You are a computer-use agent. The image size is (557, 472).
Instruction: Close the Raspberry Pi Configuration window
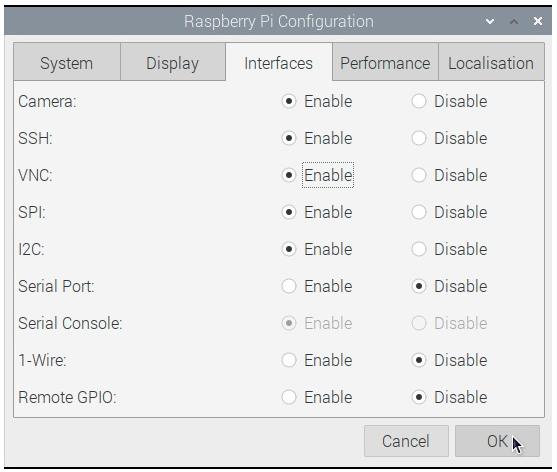538,21
